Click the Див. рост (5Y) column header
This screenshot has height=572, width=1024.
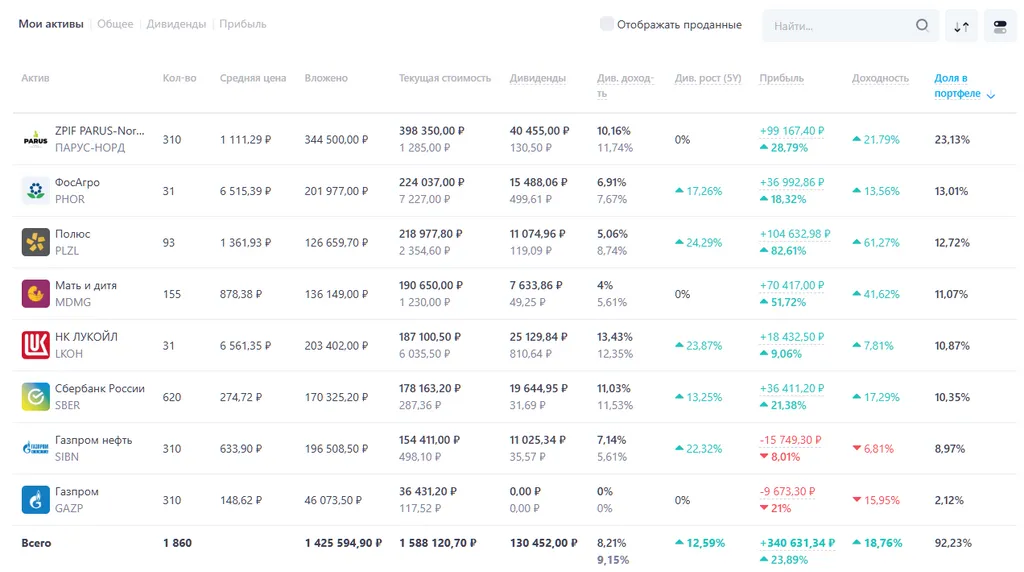point(708,78)
